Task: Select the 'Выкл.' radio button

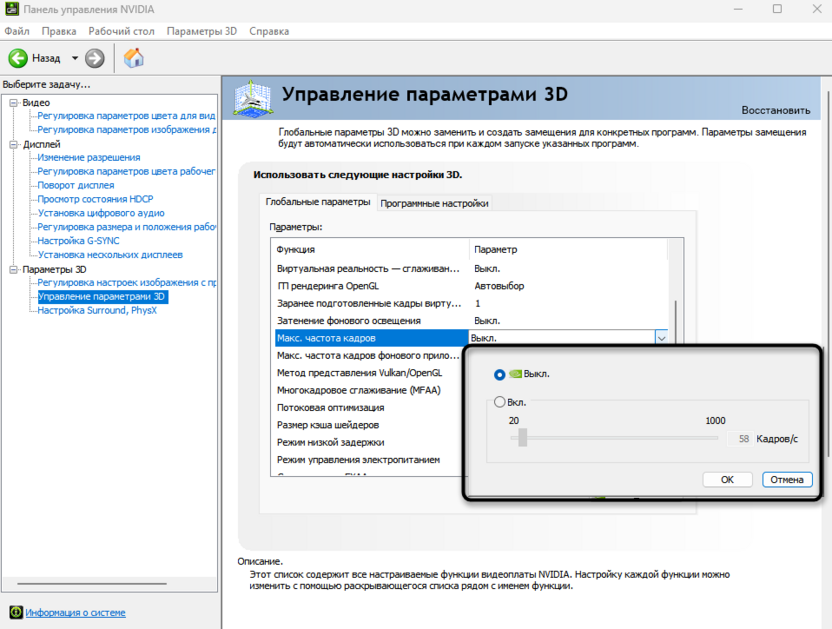Action: click(500, 374)
